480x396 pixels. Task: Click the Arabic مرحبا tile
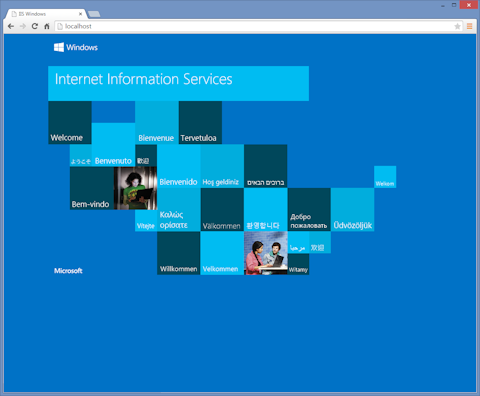(298, 242)
